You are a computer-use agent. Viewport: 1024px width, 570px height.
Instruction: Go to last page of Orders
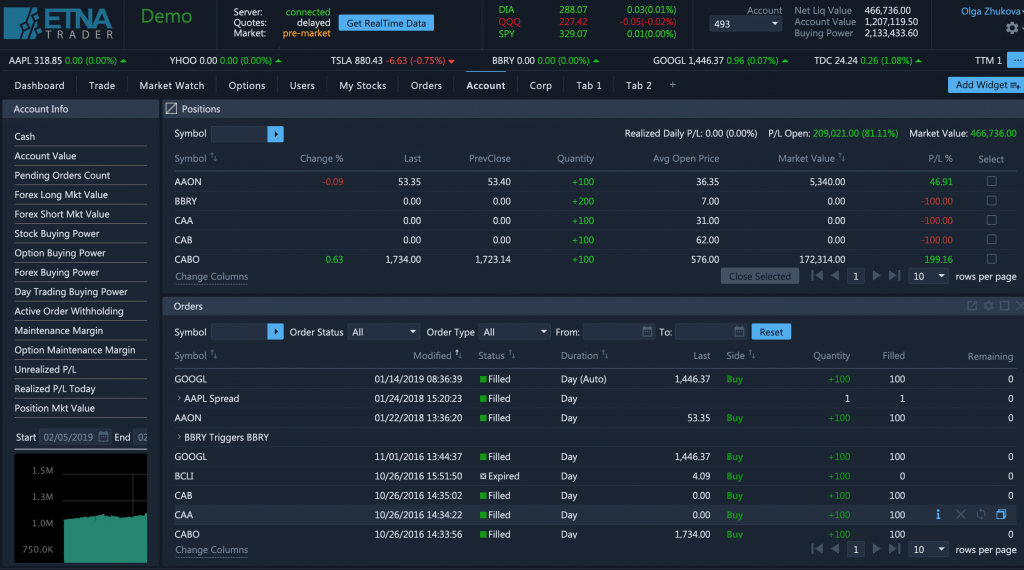coord(895,549)
